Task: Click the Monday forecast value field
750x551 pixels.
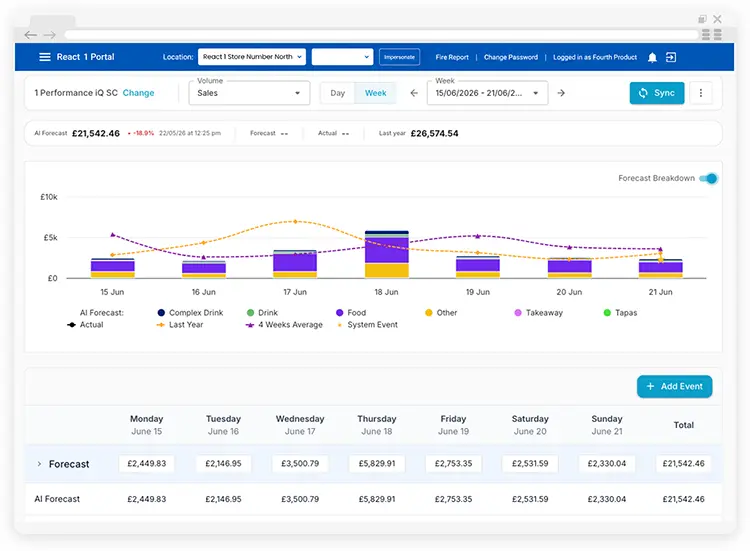Action: point(146,463)
